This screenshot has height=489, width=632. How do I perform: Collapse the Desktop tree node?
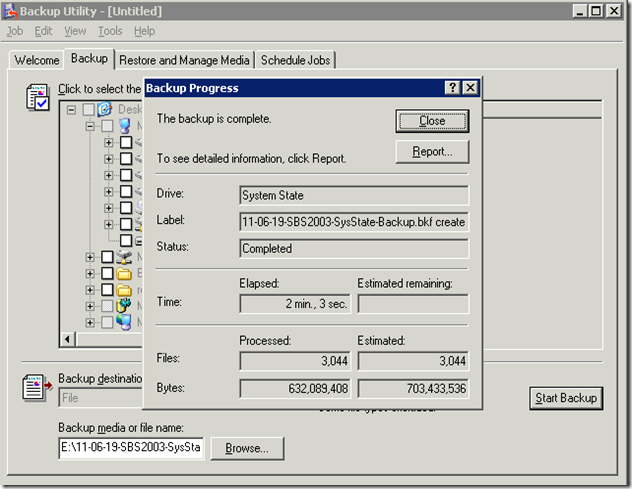71,110
